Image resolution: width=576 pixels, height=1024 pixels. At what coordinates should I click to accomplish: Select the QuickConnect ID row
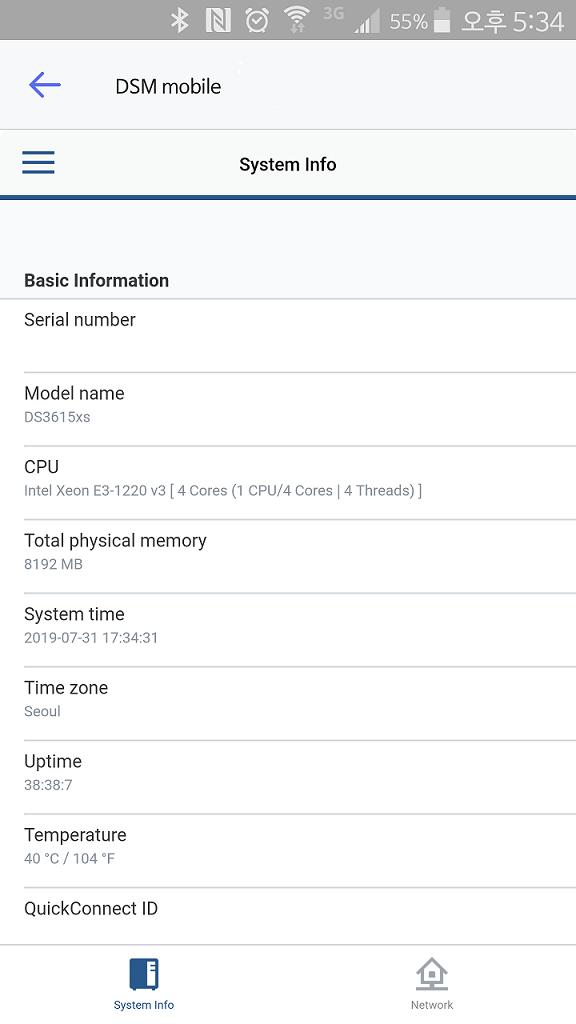click(288, 908)
